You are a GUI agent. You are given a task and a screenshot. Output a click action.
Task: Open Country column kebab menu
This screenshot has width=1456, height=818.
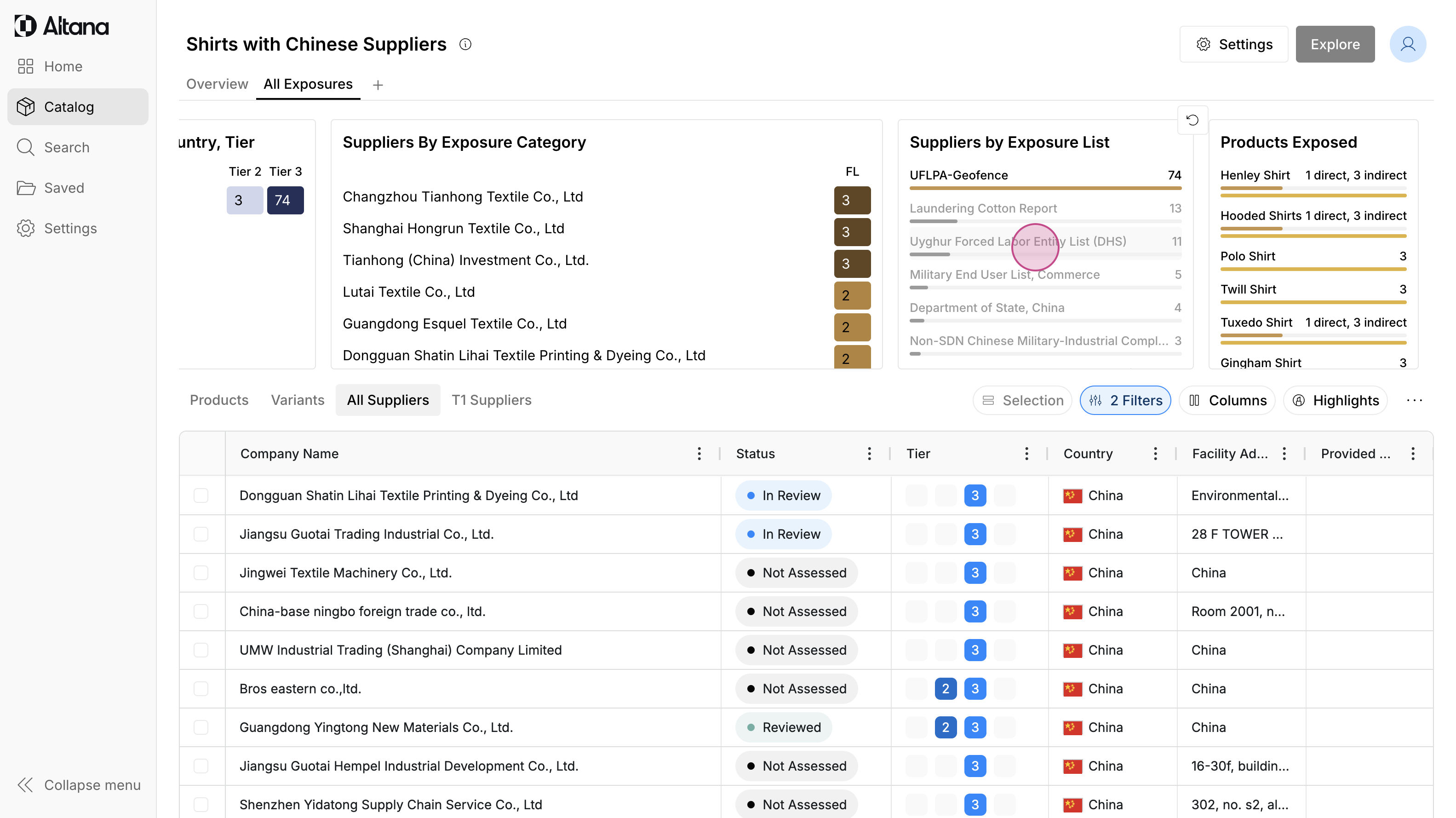(x=1155, y=453)
